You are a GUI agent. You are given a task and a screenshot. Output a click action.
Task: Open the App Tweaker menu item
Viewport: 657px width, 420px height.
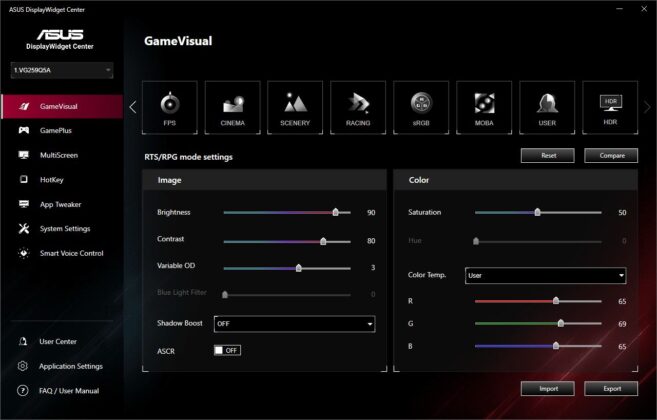click(62, 204)
